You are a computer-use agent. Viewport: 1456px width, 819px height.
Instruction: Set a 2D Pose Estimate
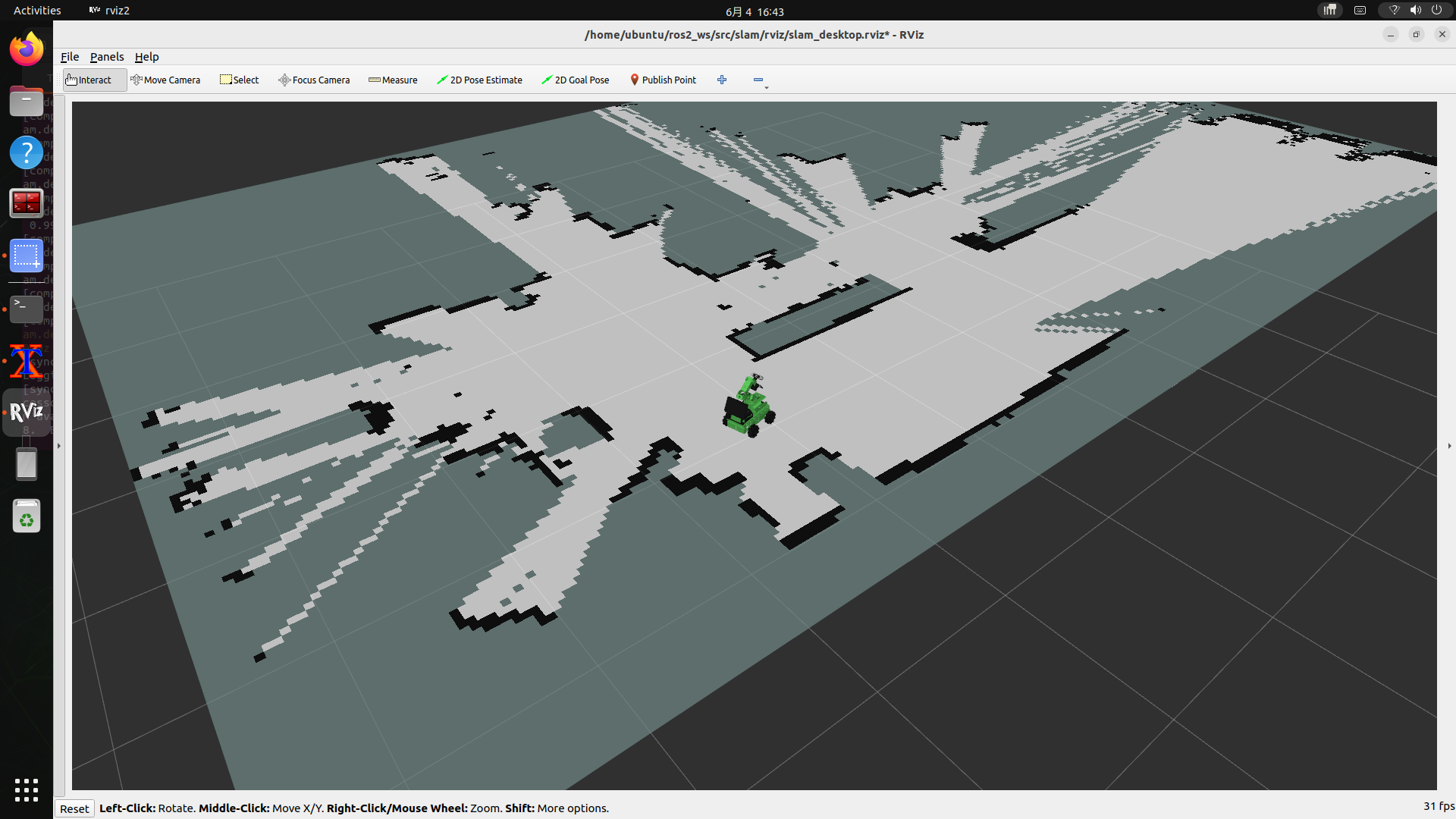click(479, 80)
